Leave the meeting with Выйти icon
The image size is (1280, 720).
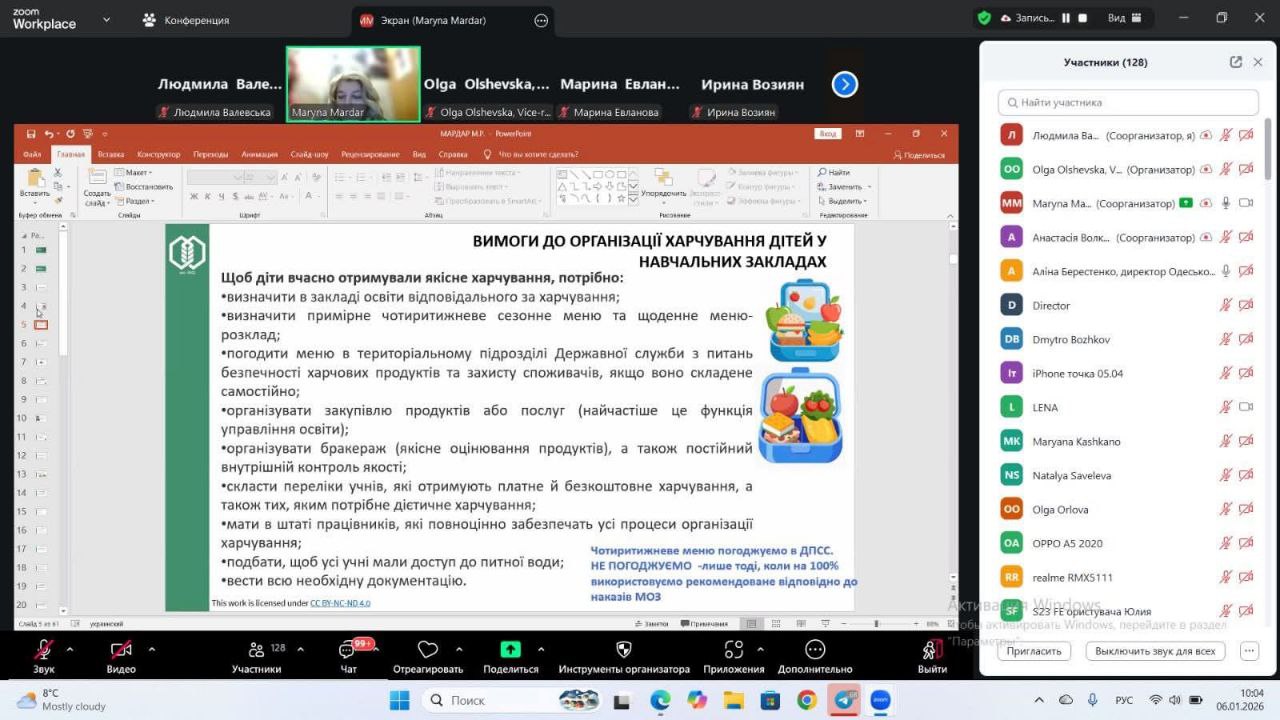click(932, 650)
